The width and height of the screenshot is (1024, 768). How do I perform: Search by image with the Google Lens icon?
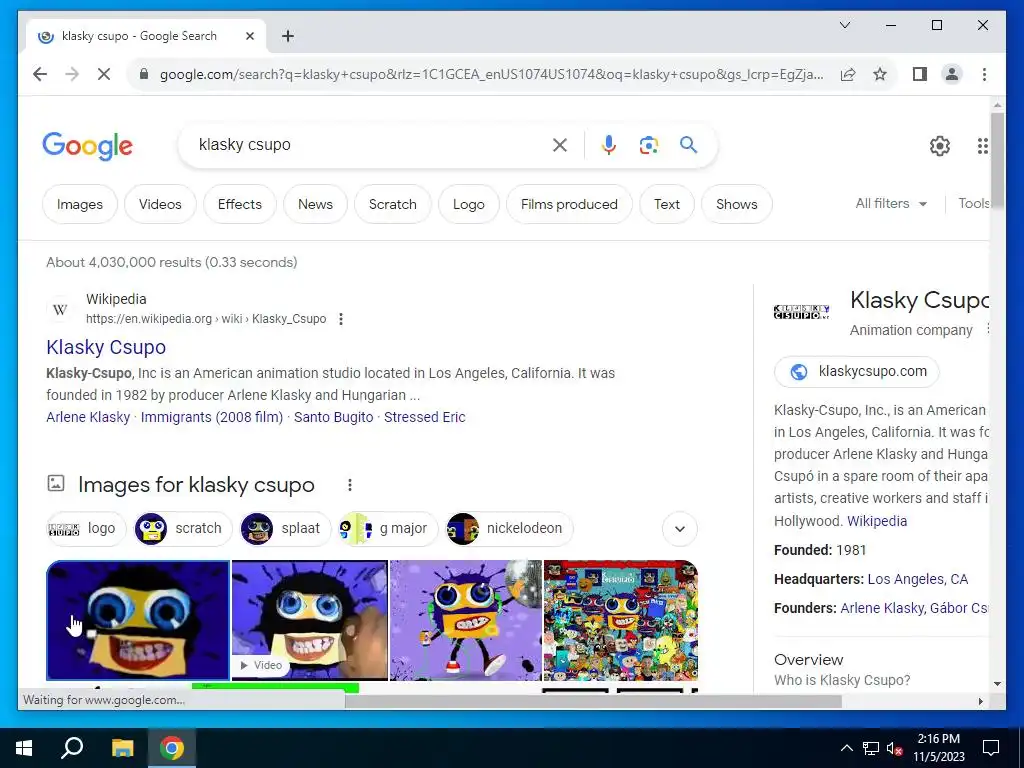[648, 145]
